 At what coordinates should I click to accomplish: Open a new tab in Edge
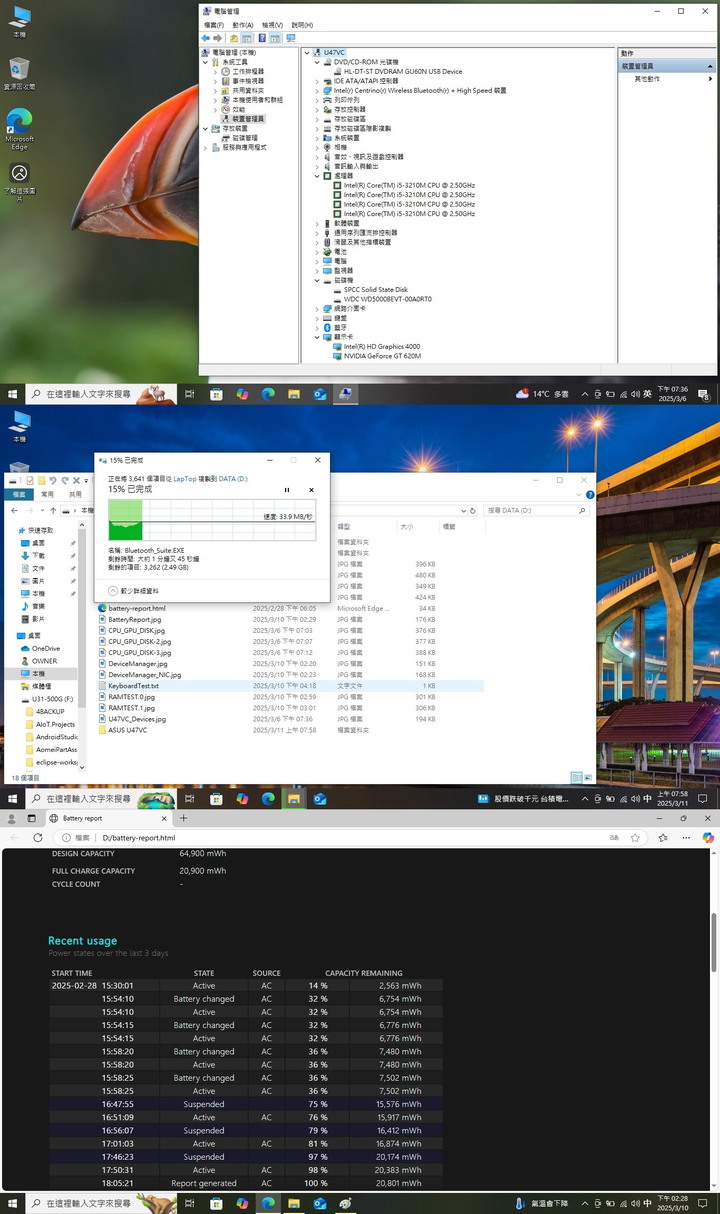183,818
